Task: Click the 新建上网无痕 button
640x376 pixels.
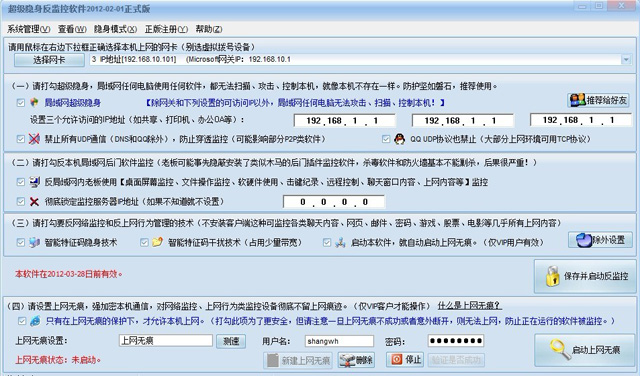Action: click(x=298, y=360)
